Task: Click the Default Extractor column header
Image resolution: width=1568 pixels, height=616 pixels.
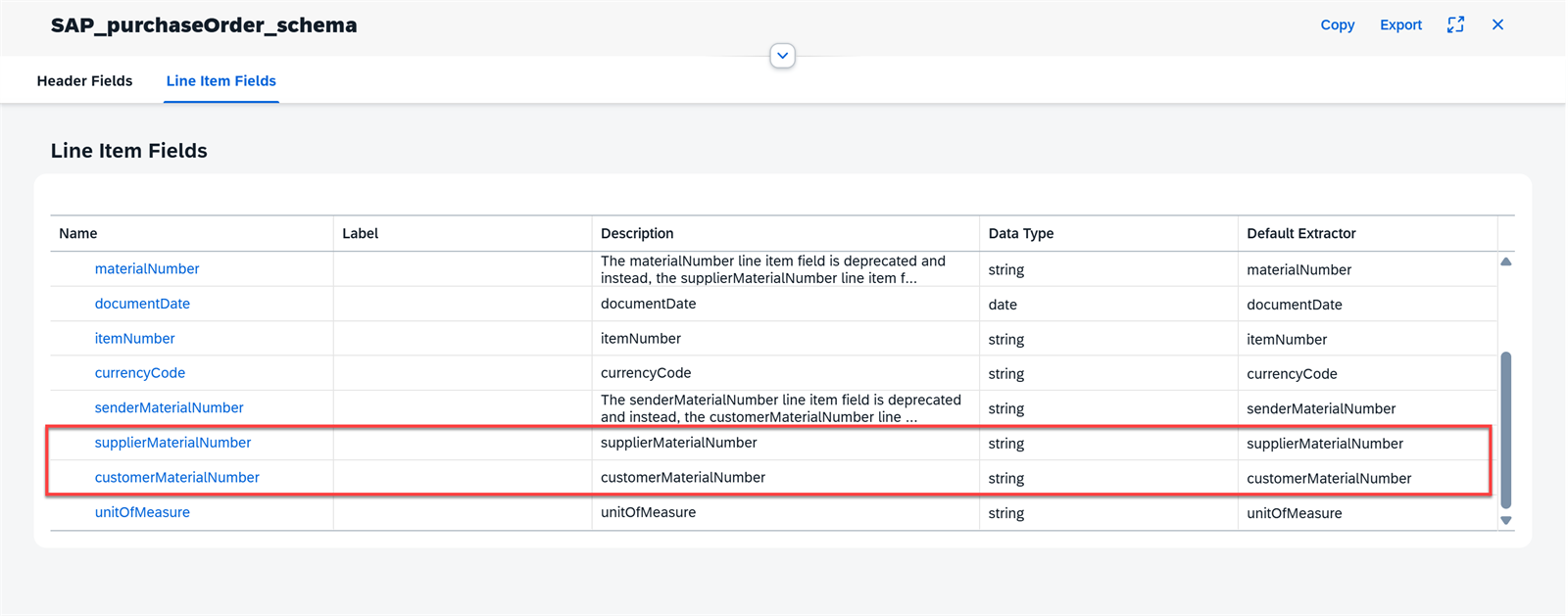Action: coord(1367,233)
